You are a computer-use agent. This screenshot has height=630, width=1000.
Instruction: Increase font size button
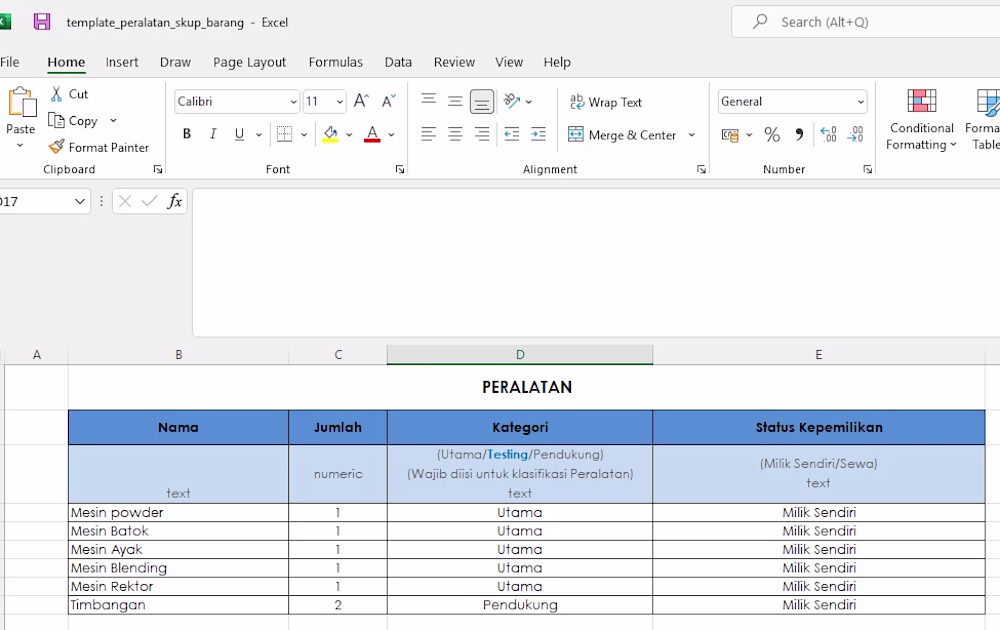point(361,101)
